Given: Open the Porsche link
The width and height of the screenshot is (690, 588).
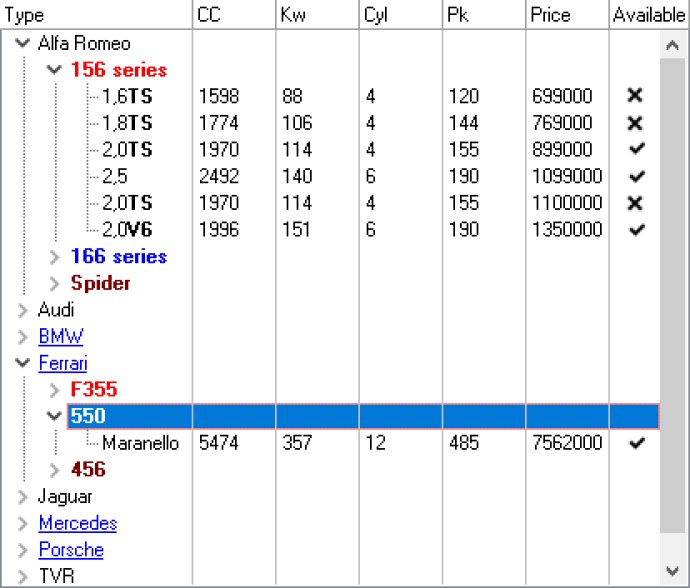Looking at the screenshot, I should coord(71,550).
